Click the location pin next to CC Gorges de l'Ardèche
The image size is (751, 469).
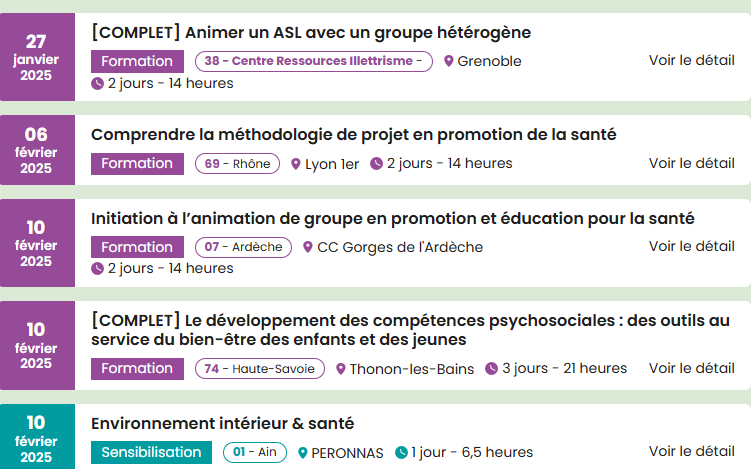(307, 247)
